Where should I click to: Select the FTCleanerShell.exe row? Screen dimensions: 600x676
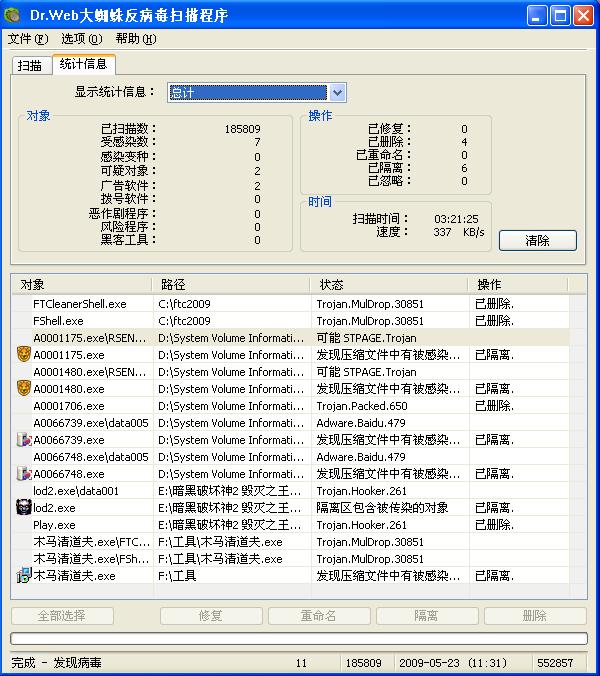tap(291, 304)
